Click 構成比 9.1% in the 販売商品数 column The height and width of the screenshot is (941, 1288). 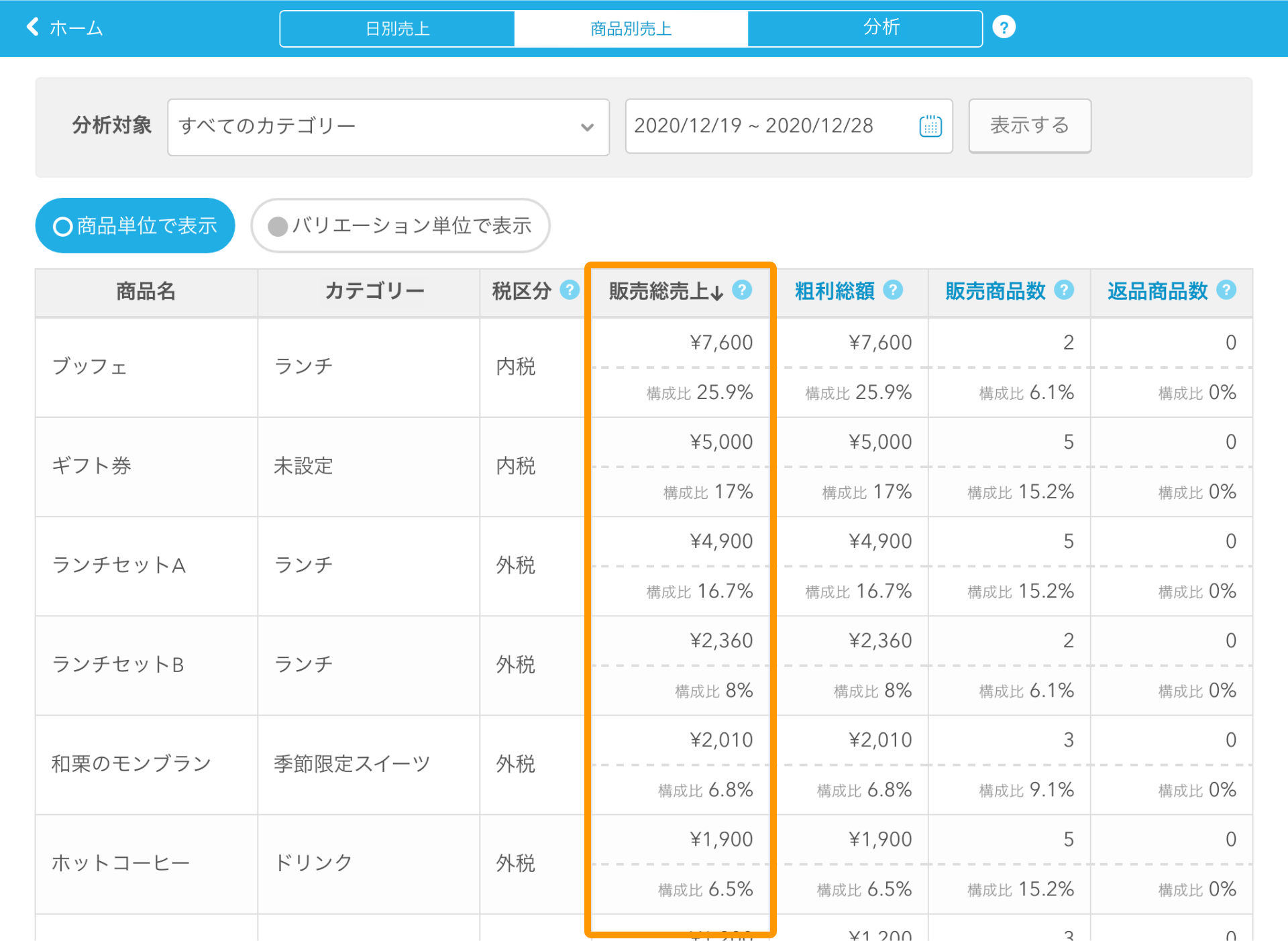click(1026, 790)
